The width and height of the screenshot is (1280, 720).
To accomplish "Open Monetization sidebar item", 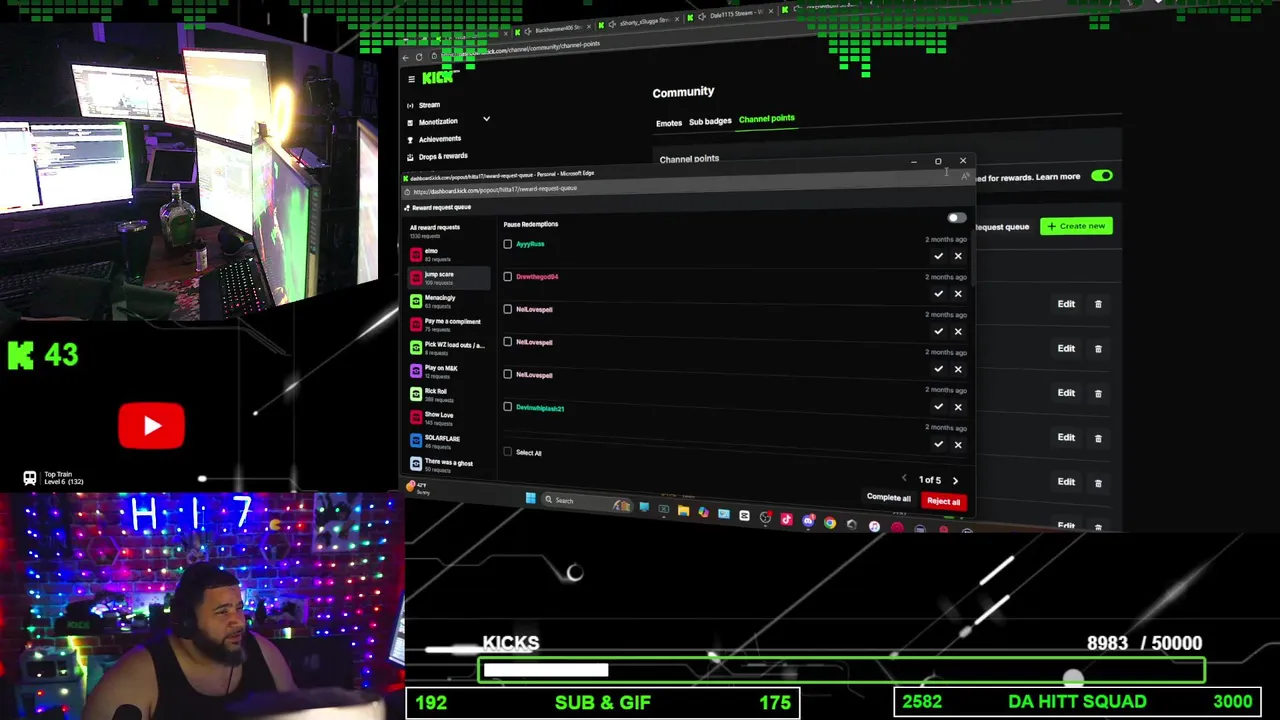I will coord(438,122).
